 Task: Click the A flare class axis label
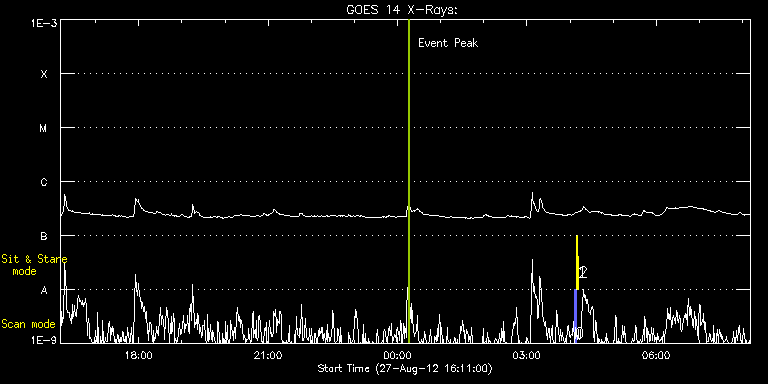(44, 290)
